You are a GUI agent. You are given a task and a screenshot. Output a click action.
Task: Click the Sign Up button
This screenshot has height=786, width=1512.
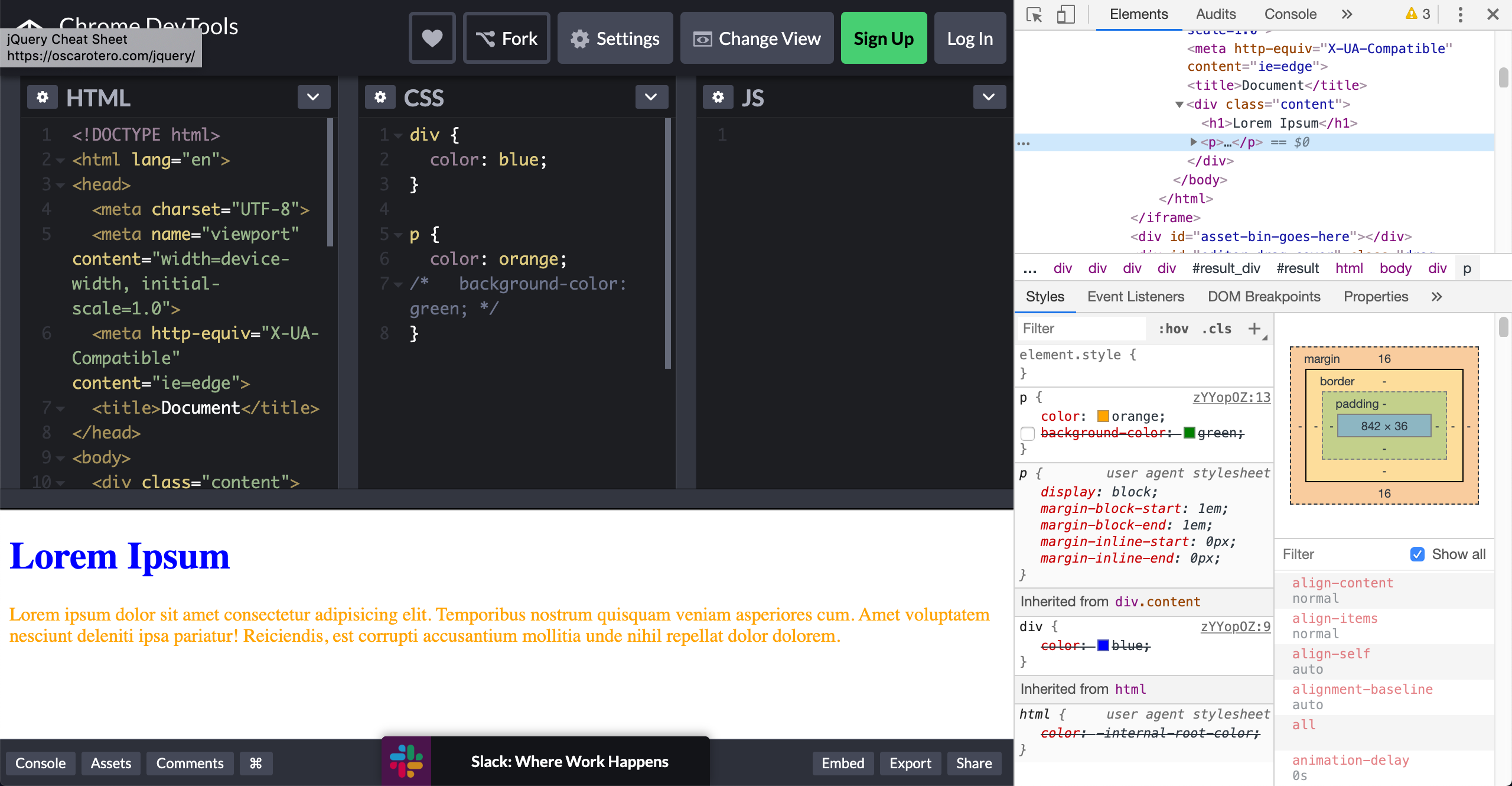(883, 38)
